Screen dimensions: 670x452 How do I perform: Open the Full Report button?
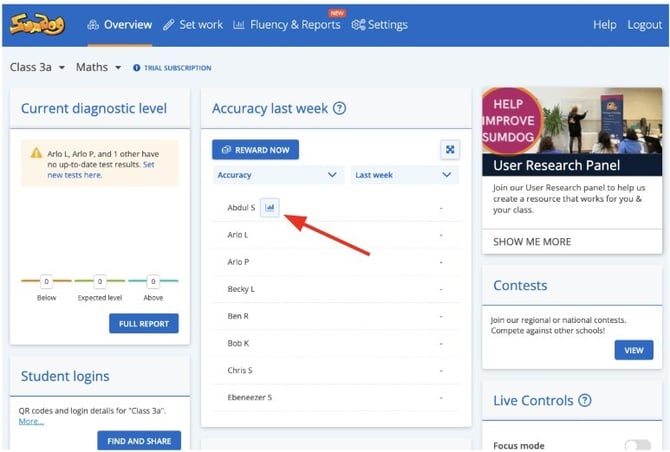(144, 324)
